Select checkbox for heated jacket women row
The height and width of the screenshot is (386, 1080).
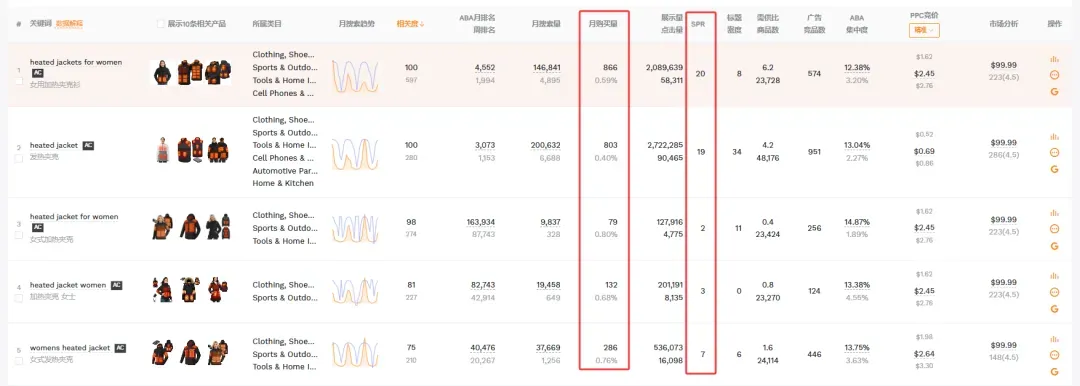point(19,298)
